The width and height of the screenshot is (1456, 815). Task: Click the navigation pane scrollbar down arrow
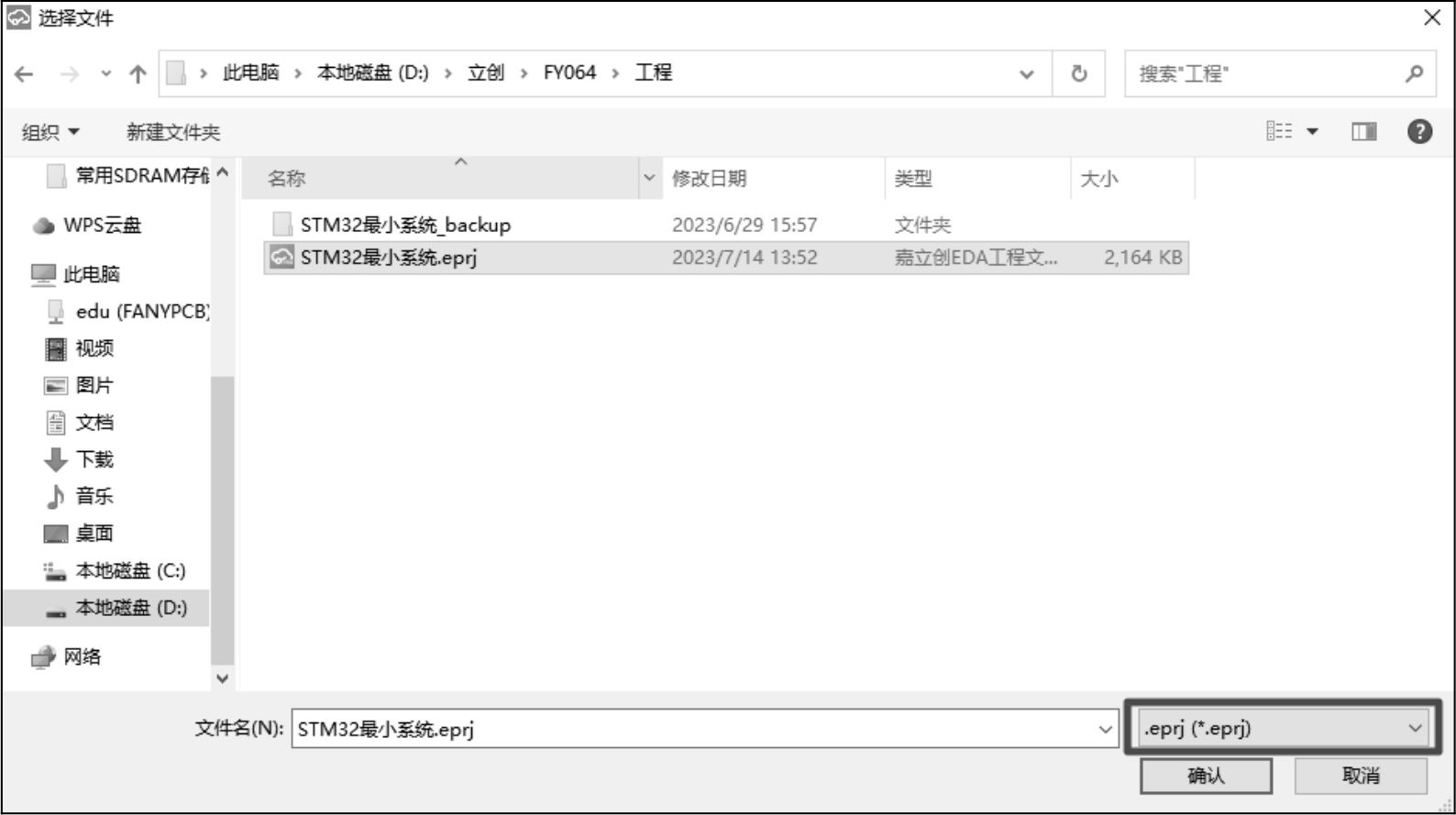pos(222,678)
